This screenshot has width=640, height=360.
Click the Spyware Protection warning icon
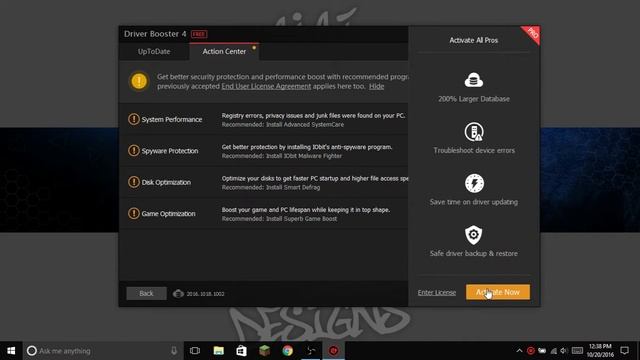[x=133, y=151]
